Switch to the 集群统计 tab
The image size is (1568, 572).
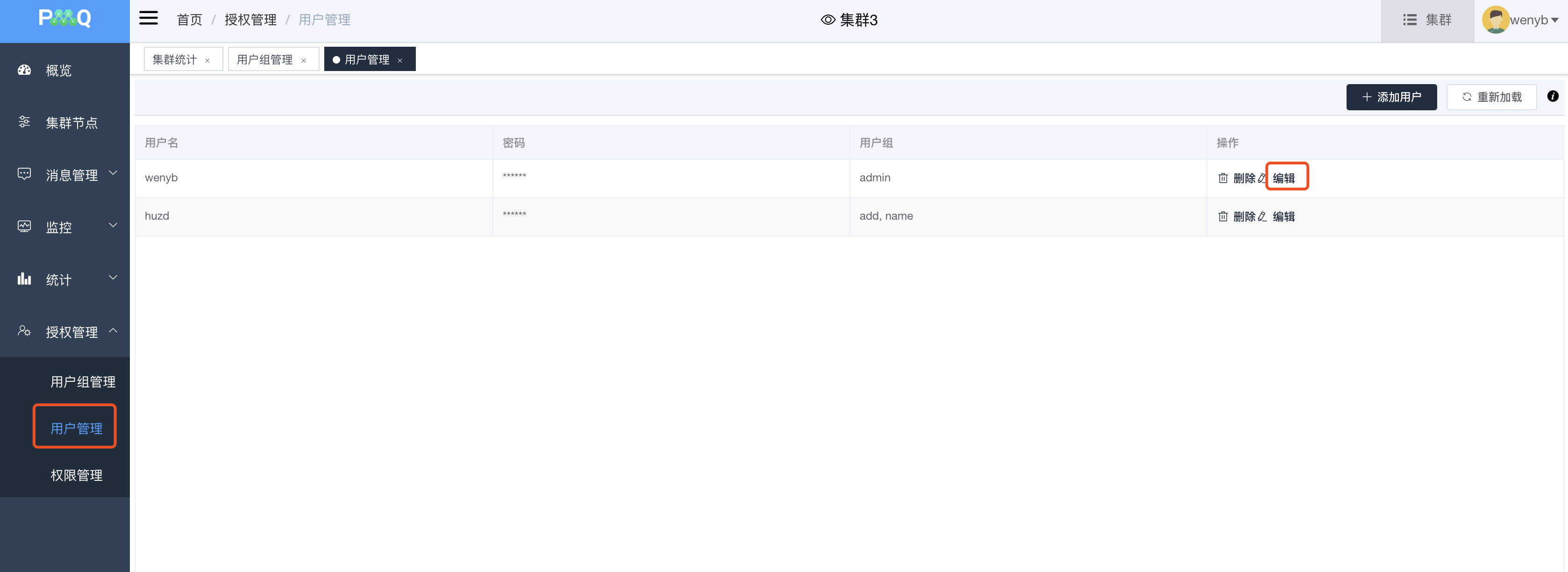pyautogui.click(x=174, y=60)
